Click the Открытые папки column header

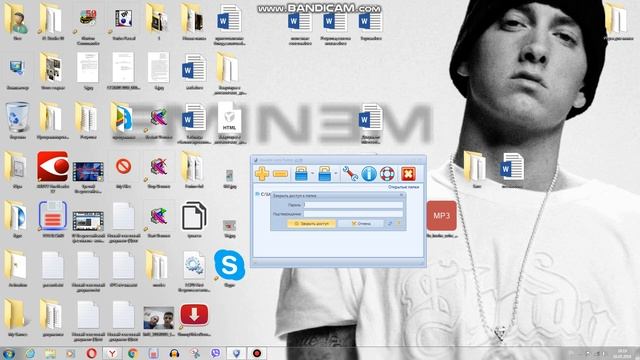pyautogui.click(x=403, y=187)
